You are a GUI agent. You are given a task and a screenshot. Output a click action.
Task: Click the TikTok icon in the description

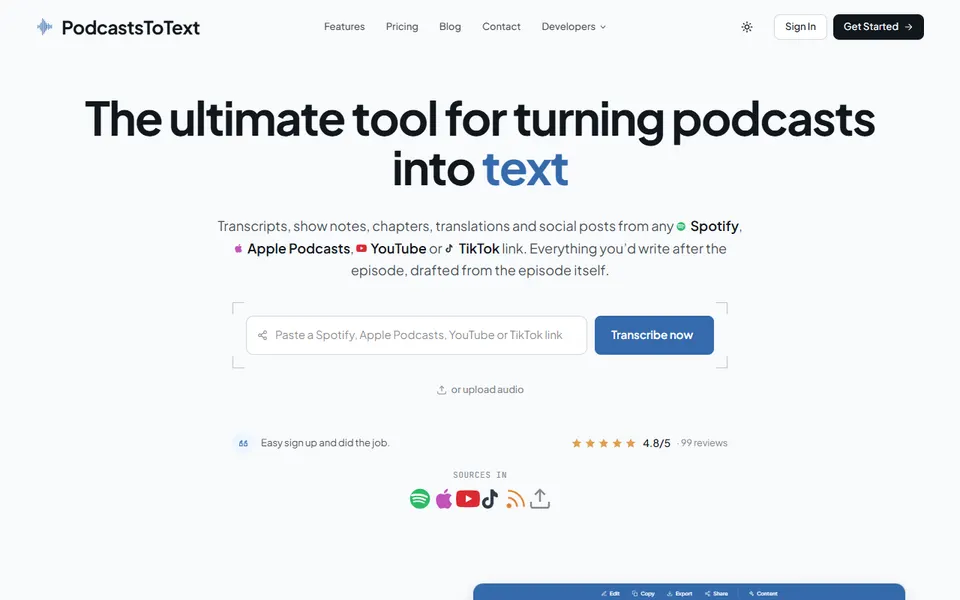449,249
